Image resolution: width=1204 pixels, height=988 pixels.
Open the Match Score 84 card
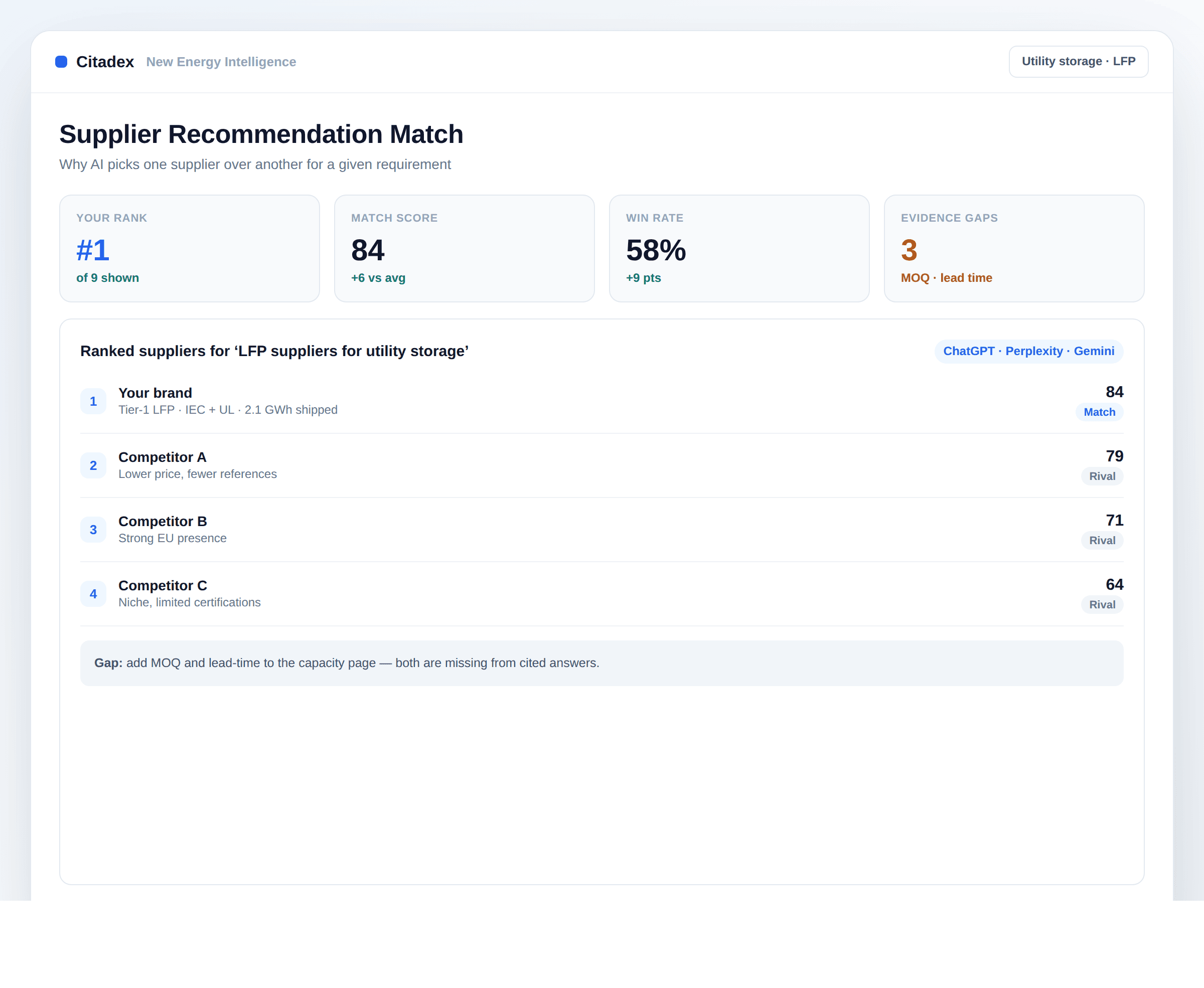(x=465, y=249)
